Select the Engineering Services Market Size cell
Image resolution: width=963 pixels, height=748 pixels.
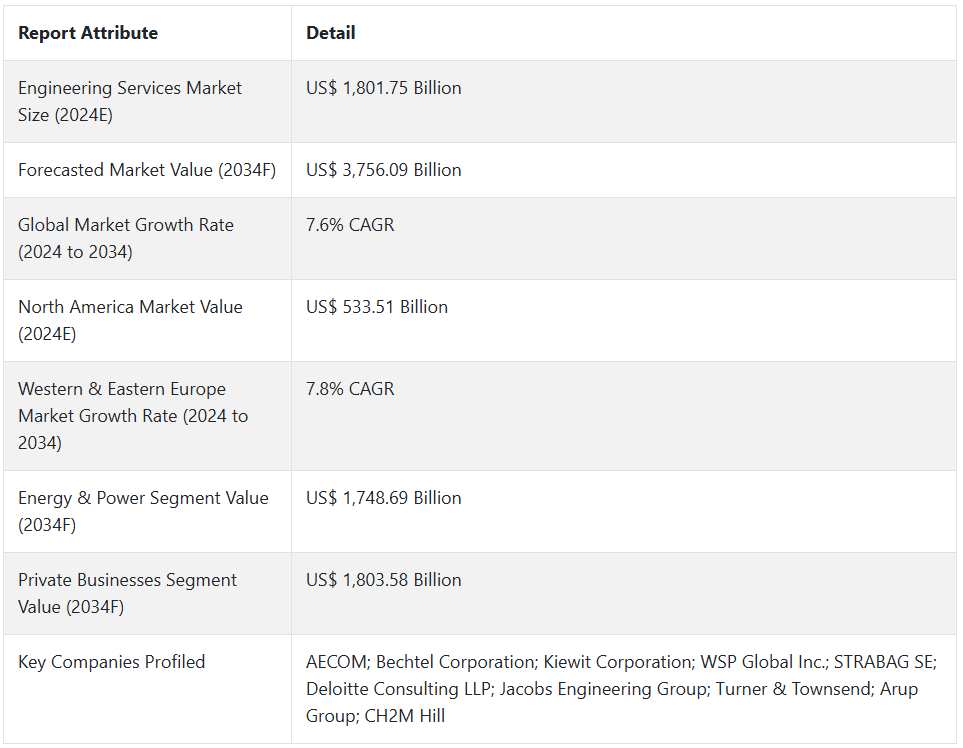pos(130,101)
